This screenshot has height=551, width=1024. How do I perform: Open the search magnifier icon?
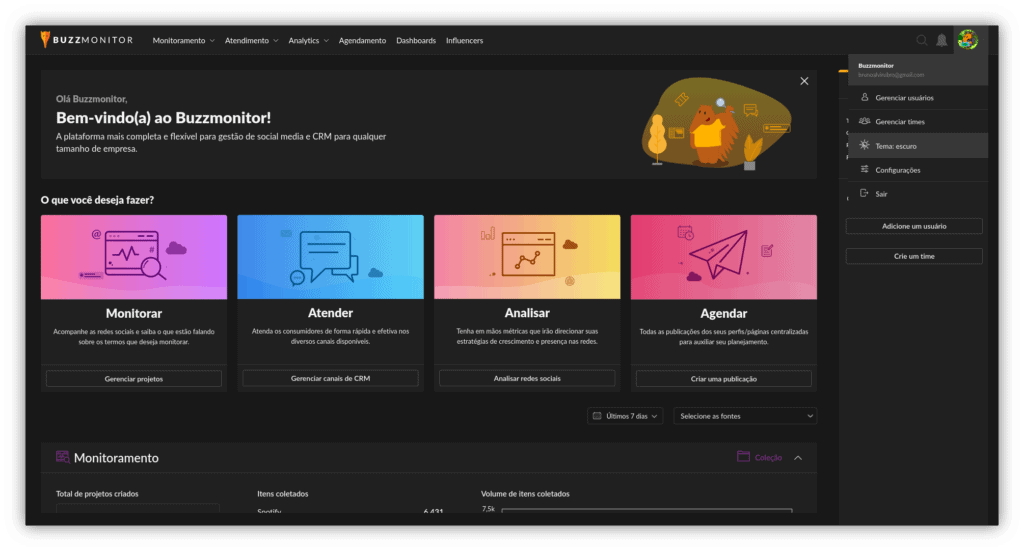(x=922, y=40)
